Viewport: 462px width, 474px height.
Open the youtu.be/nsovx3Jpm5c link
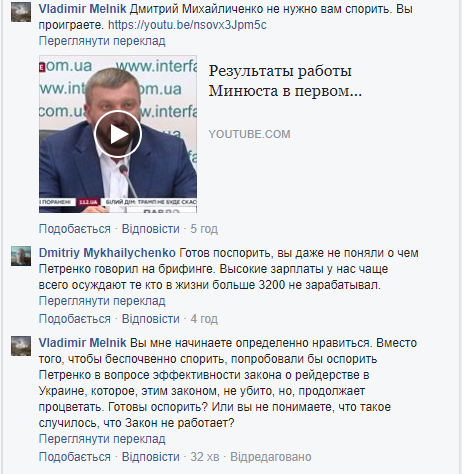click(x=187, y=25)
